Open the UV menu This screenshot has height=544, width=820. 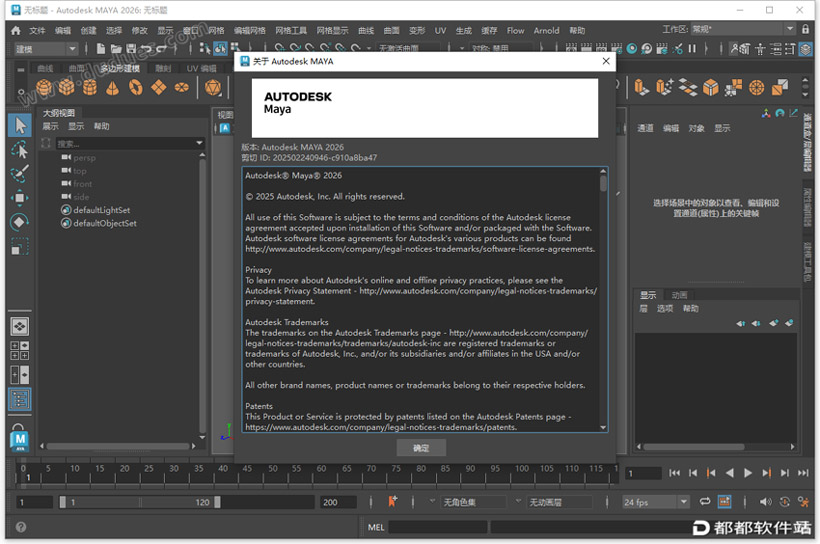point(440,31)
